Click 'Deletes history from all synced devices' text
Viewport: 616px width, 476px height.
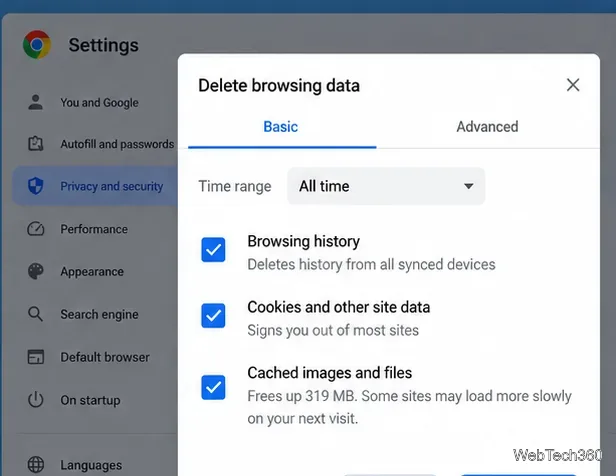click(x=371, y=264)
